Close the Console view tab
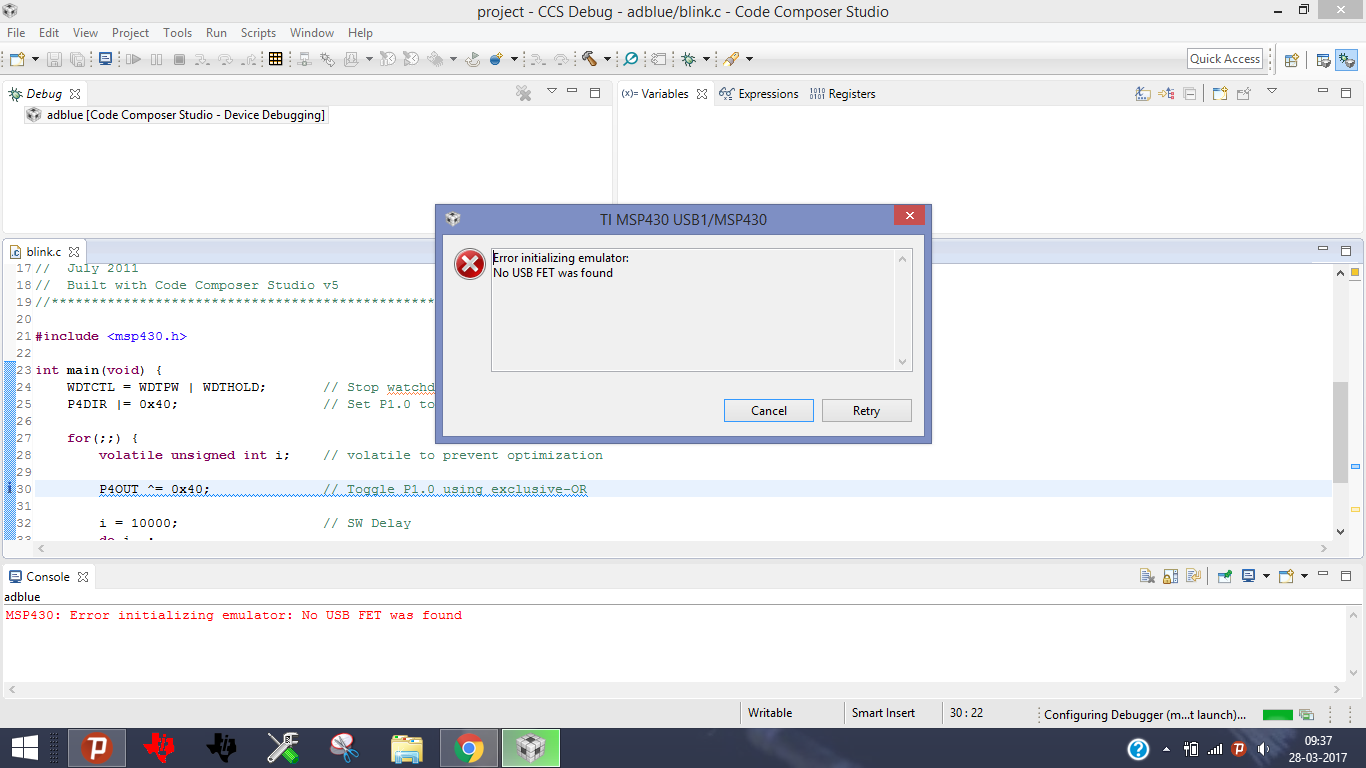Image resolution: width=1366 pixels, height=768 pixels. coord(83,577)
